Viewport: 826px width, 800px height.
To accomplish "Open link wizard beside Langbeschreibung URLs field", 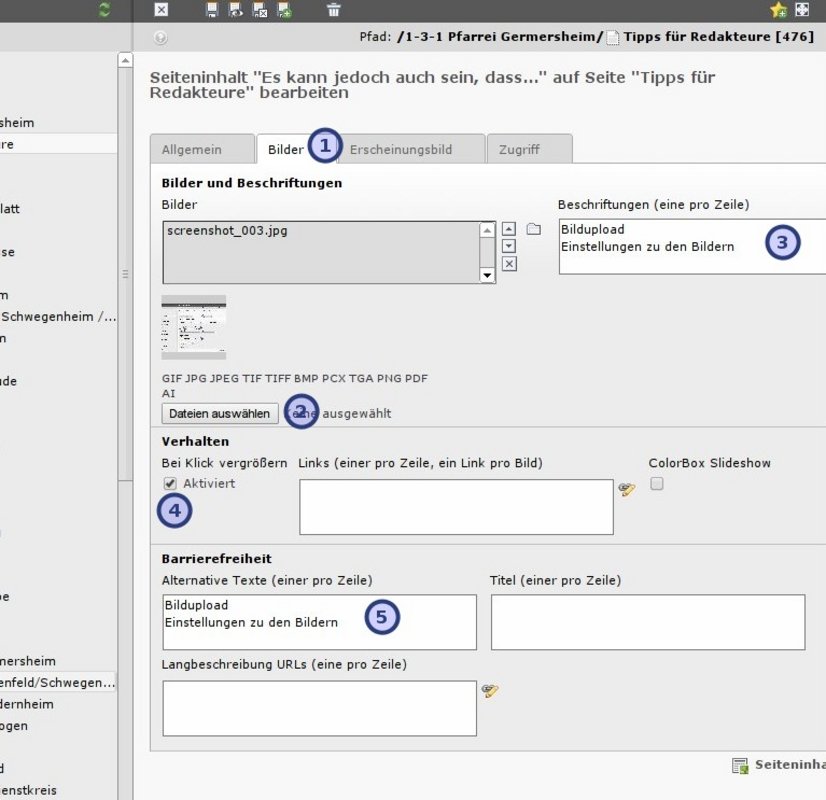I will pos(490,690).
